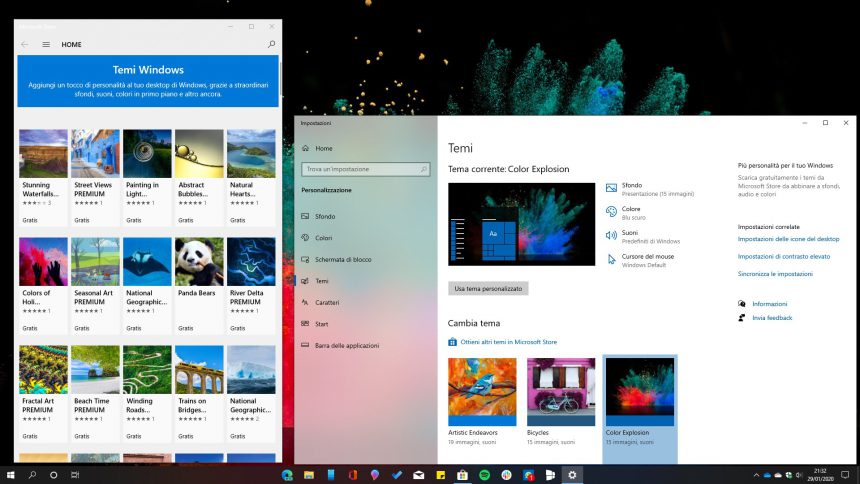Open Painting in Light theme in Store
Screen dimensions: 860x484
[x=147, y=177]
